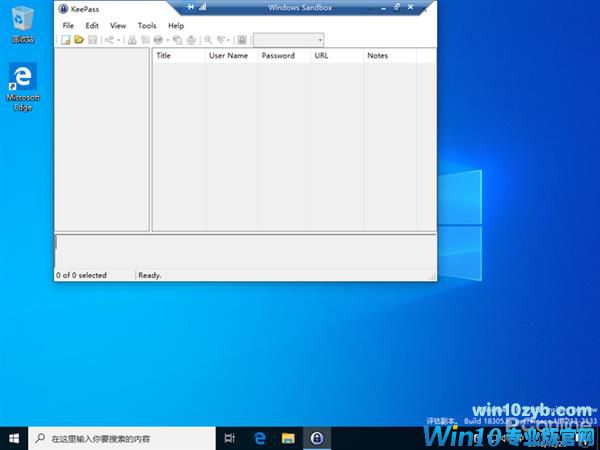600x450 pixels.
Task: Click the New database toolbar icon
Action: click(66, 40)
